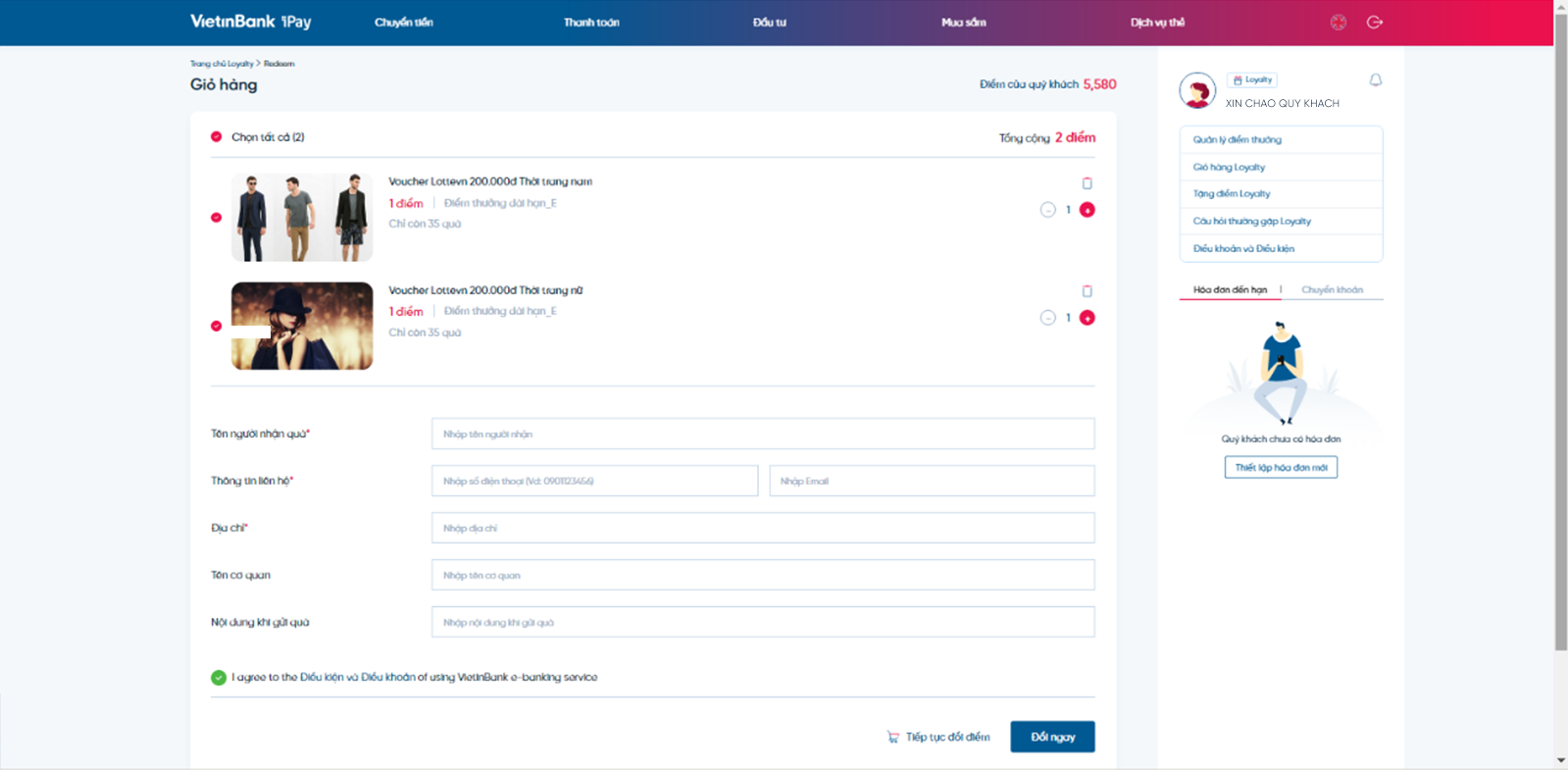Focus the Nhập nội dung khi gửi quà field

[763, 622]
